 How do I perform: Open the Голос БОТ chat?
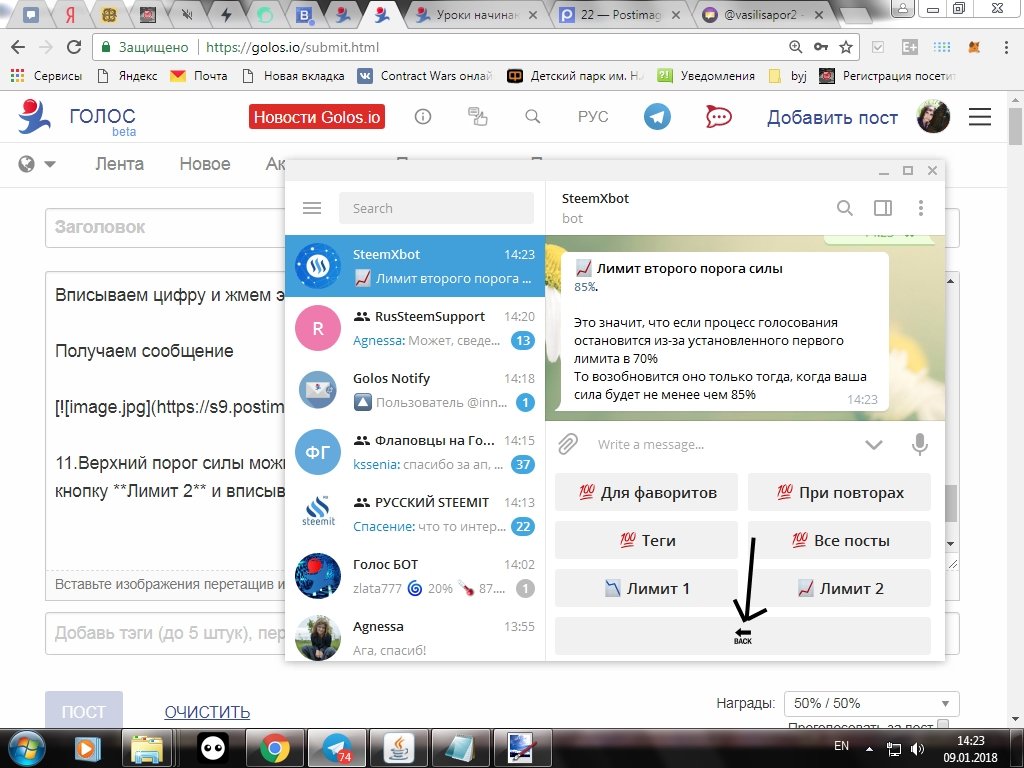tap(415, 576)
